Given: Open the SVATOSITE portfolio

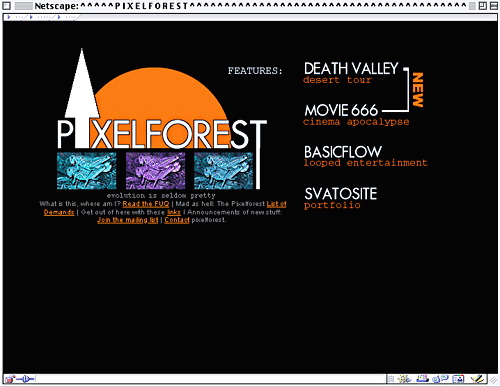Looking at the screenshot, I should (x=341, y=198).
